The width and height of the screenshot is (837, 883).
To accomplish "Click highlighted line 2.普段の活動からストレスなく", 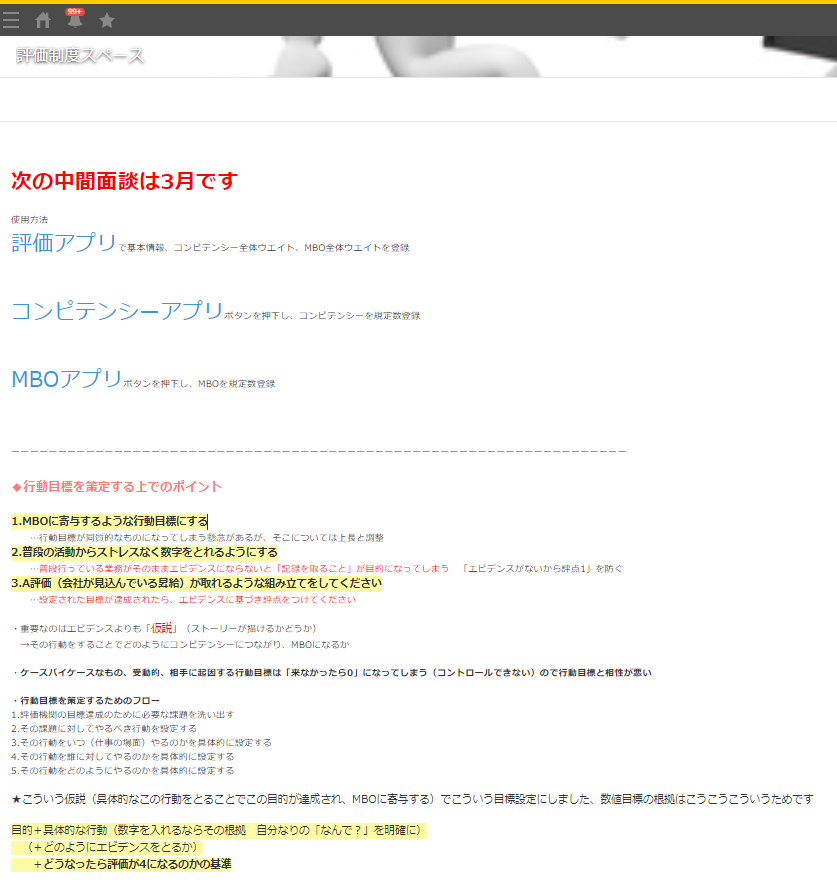I will [x=144, y=552].
